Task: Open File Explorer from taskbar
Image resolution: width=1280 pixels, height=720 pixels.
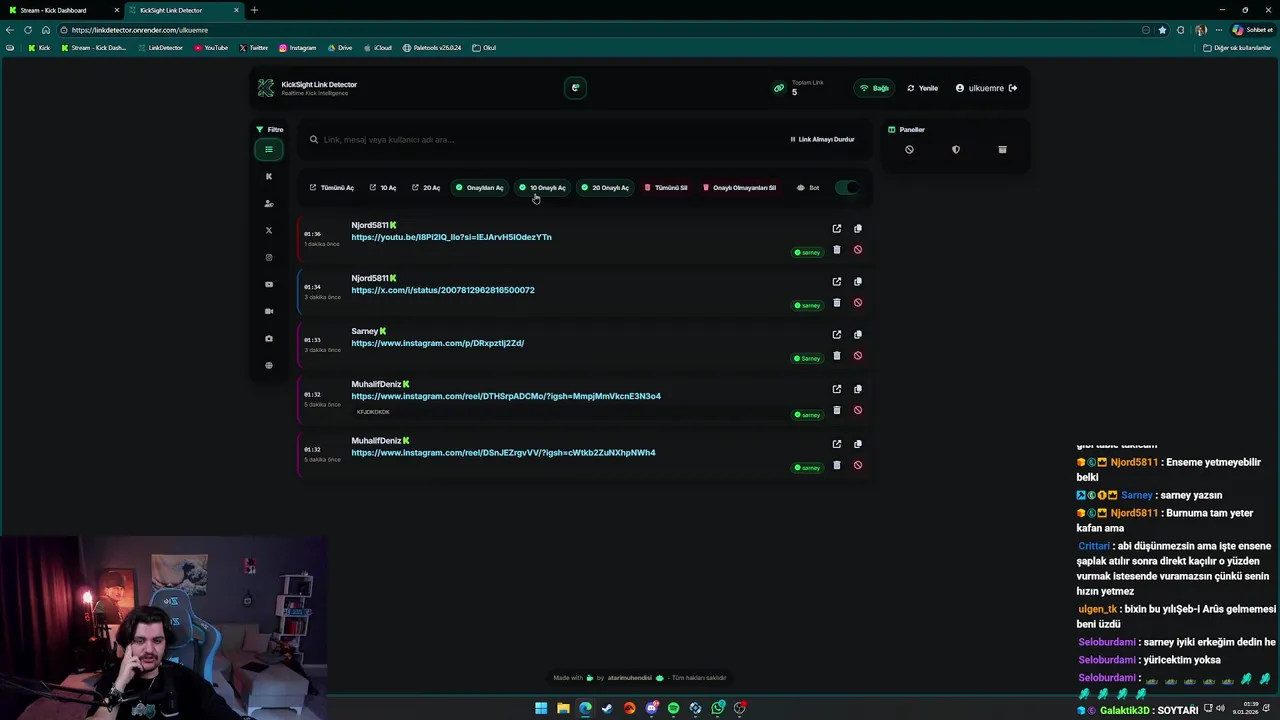Action: [x=563, y=708]
